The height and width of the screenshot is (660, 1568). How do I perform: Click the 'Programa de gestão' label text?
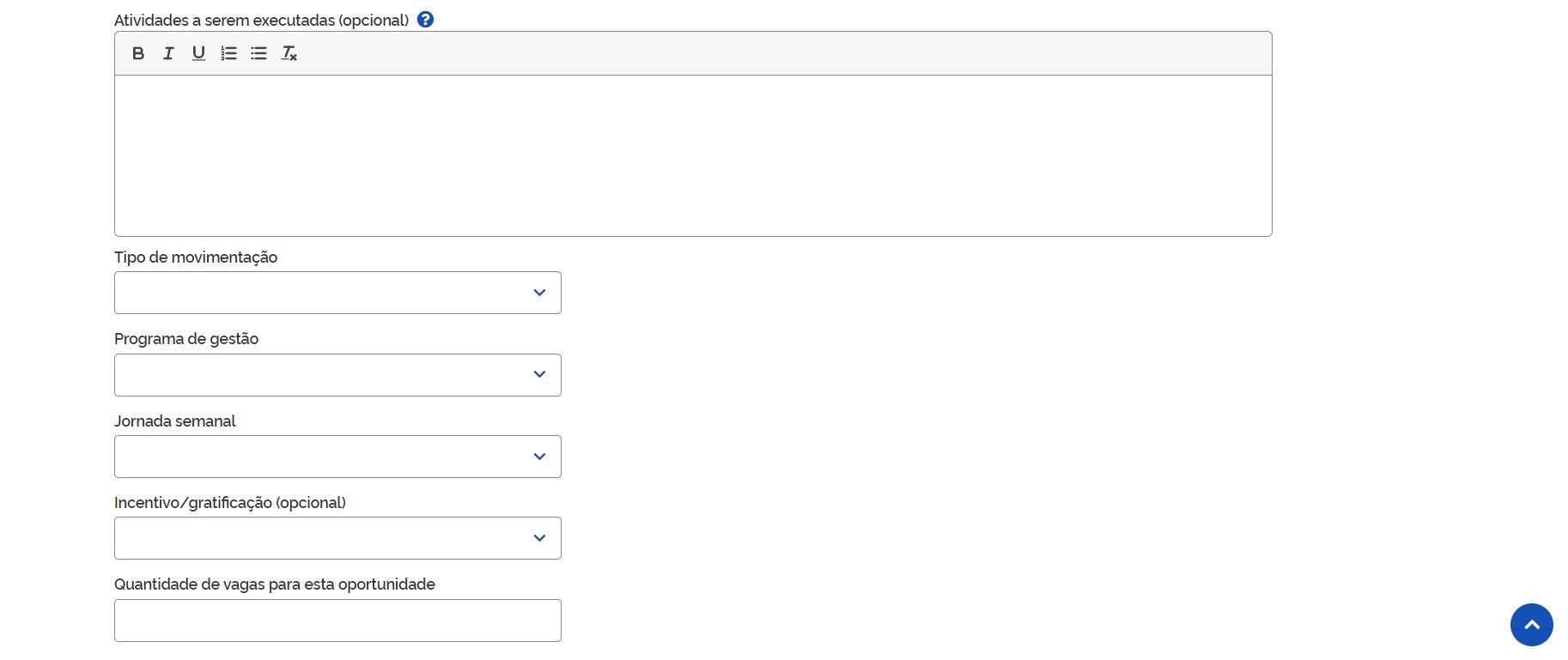[186, 339]
